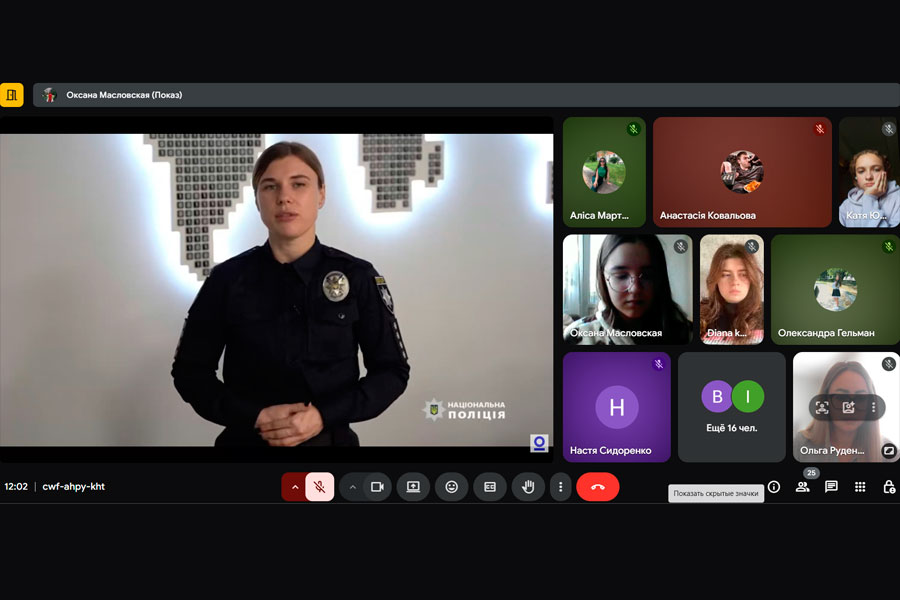Click the blue pin icon on presentation

coord(539,443)
